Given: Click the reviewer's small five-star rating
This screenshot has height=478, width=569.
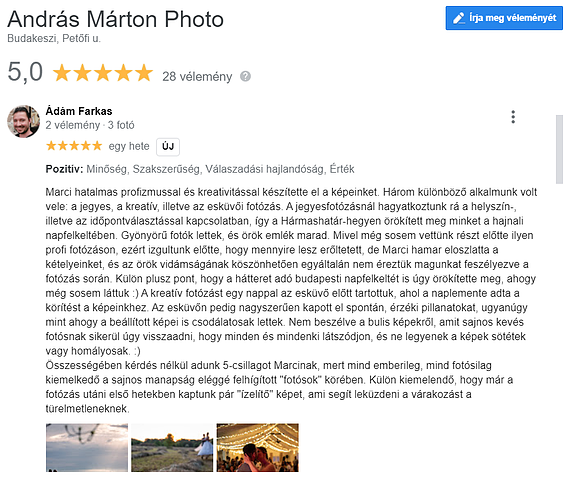Looking at the screenshot, I should [74, 146].
